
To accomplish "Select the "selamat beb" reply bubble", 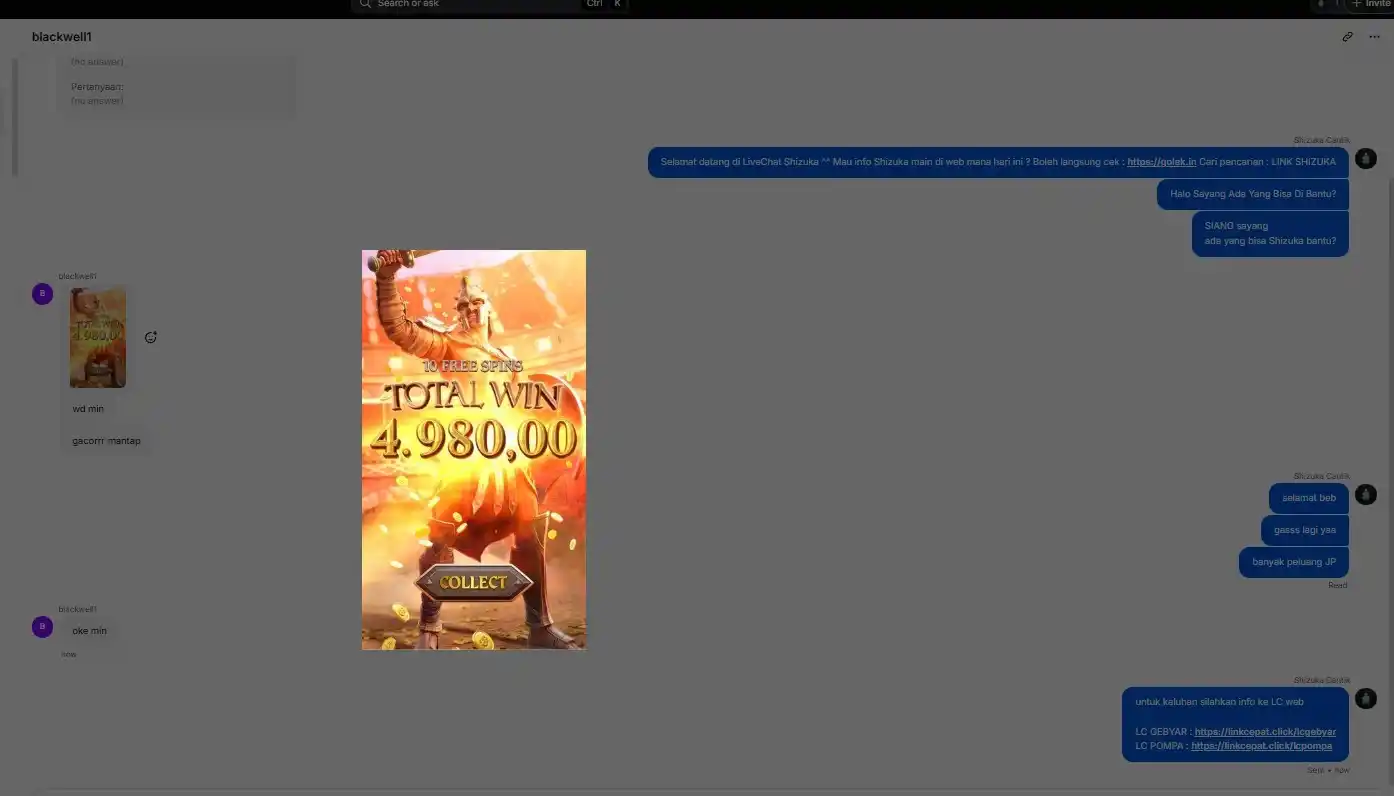I will click(x=1309, y=498).
